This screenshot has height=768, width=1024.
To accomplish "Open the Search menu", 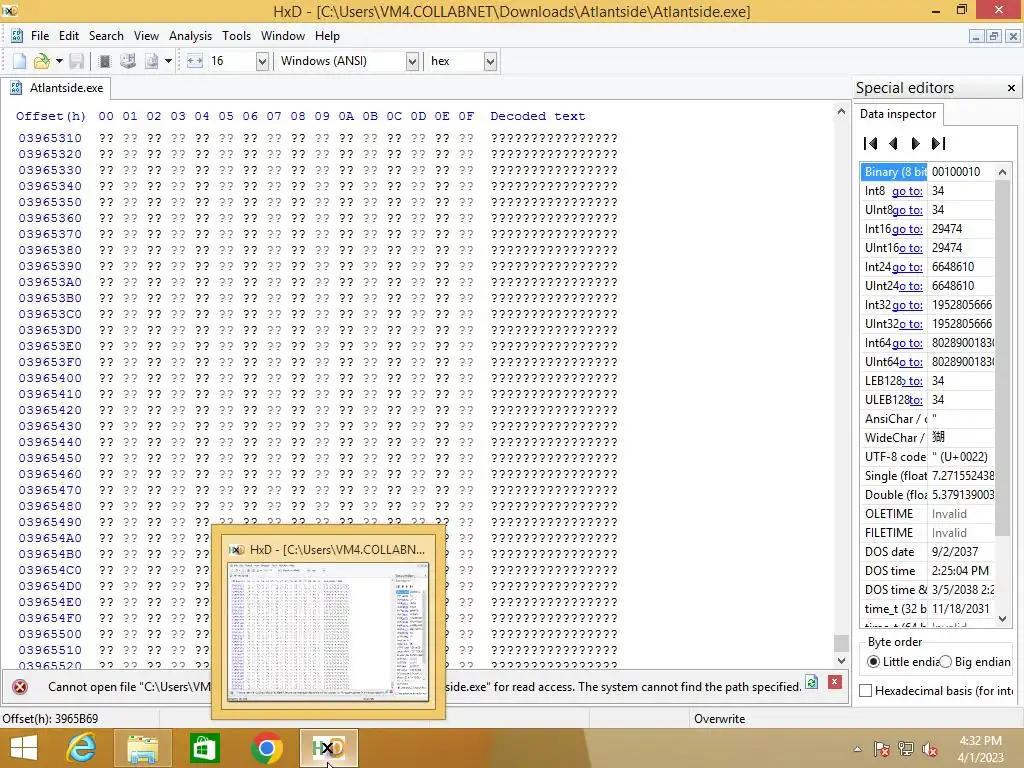I will pos(106,36).
